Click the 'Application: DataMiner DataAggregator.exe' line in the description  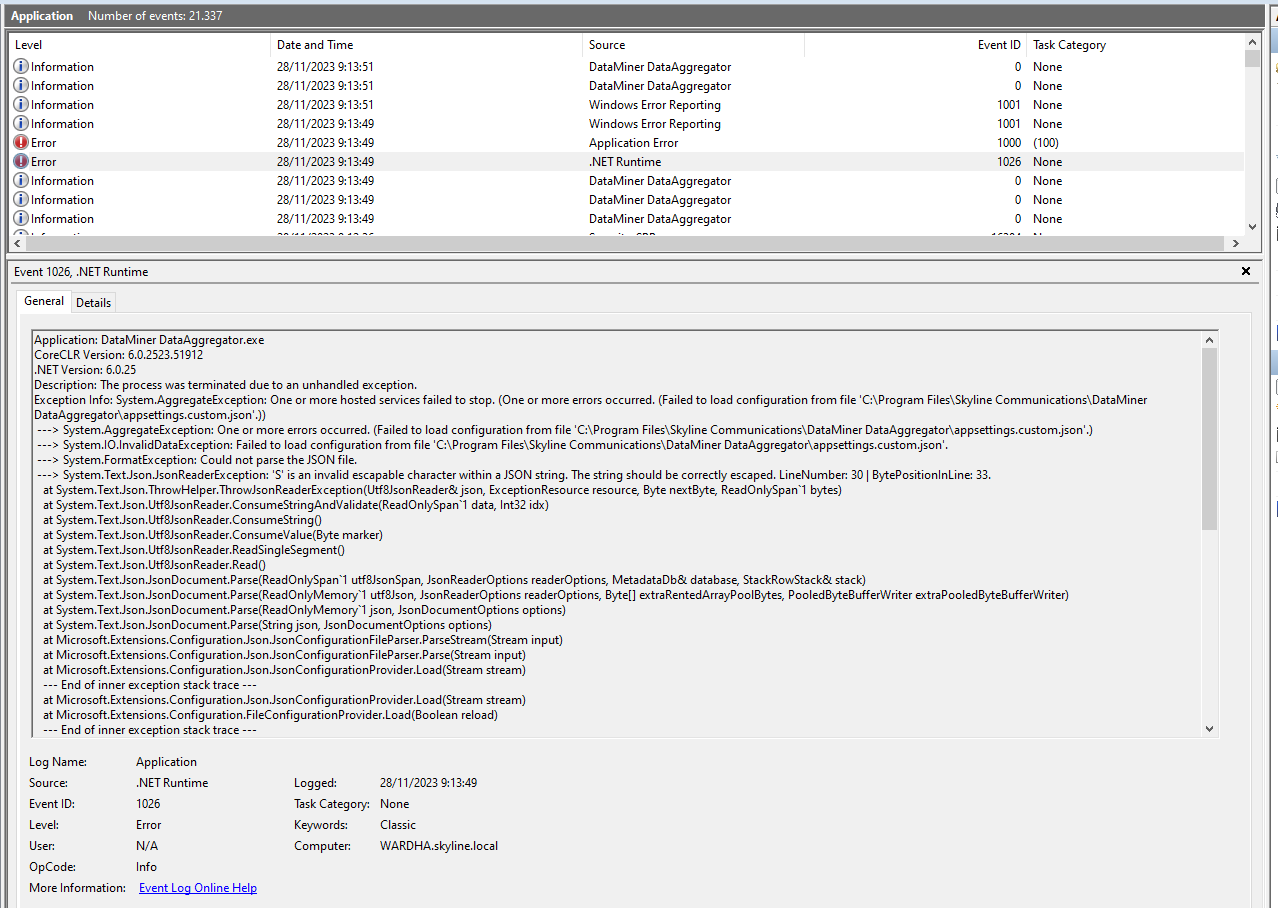[149, 340]
